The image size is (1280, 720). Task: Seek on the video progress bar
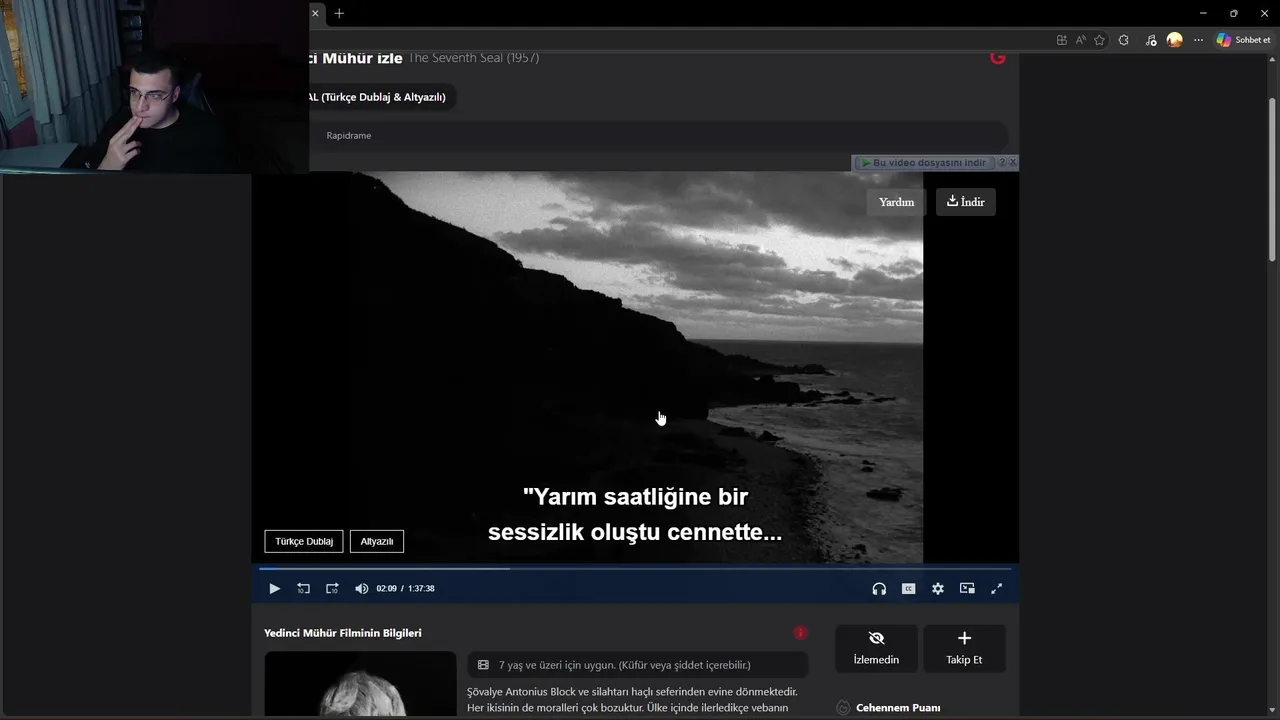[x=635, y=569]
